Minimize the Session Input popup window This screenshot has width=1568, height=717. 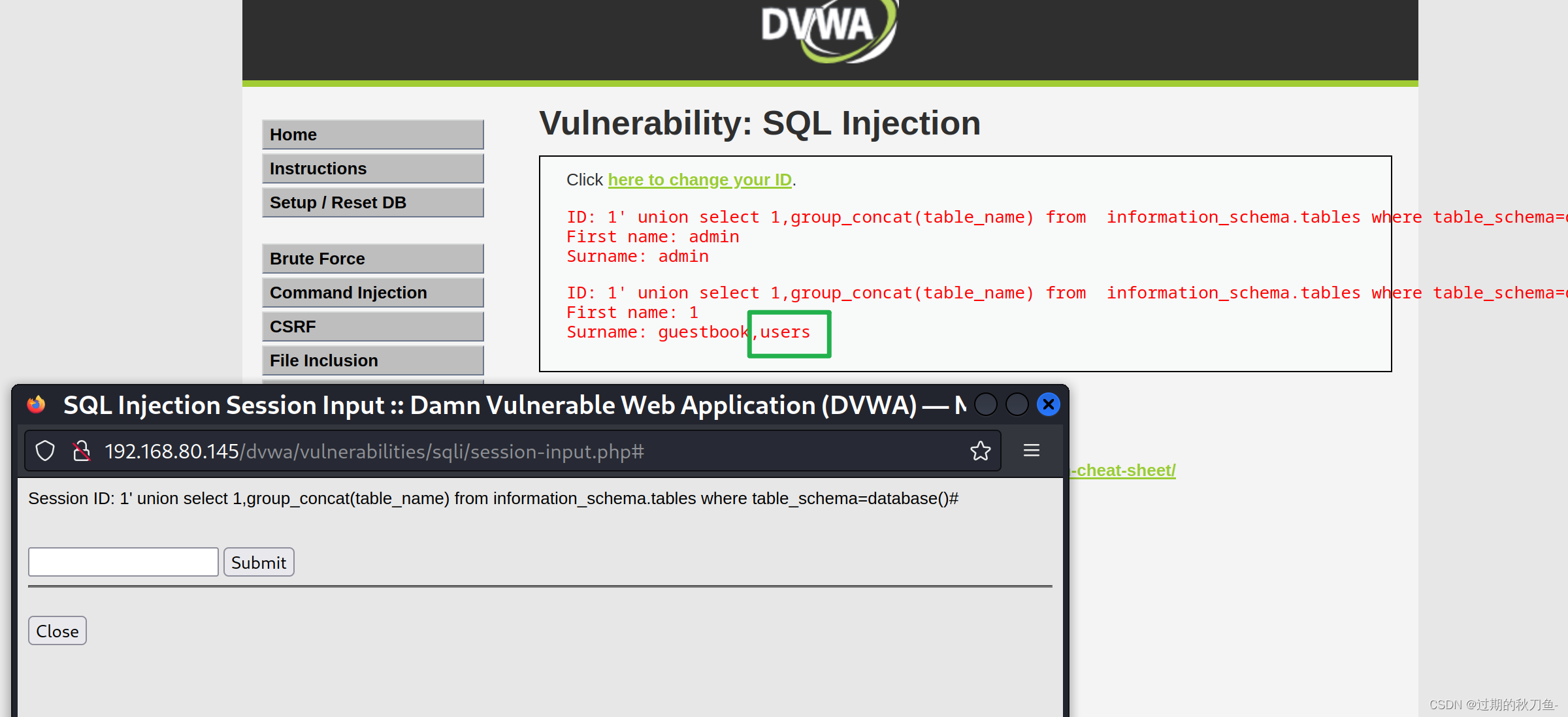tap(986, 405)
